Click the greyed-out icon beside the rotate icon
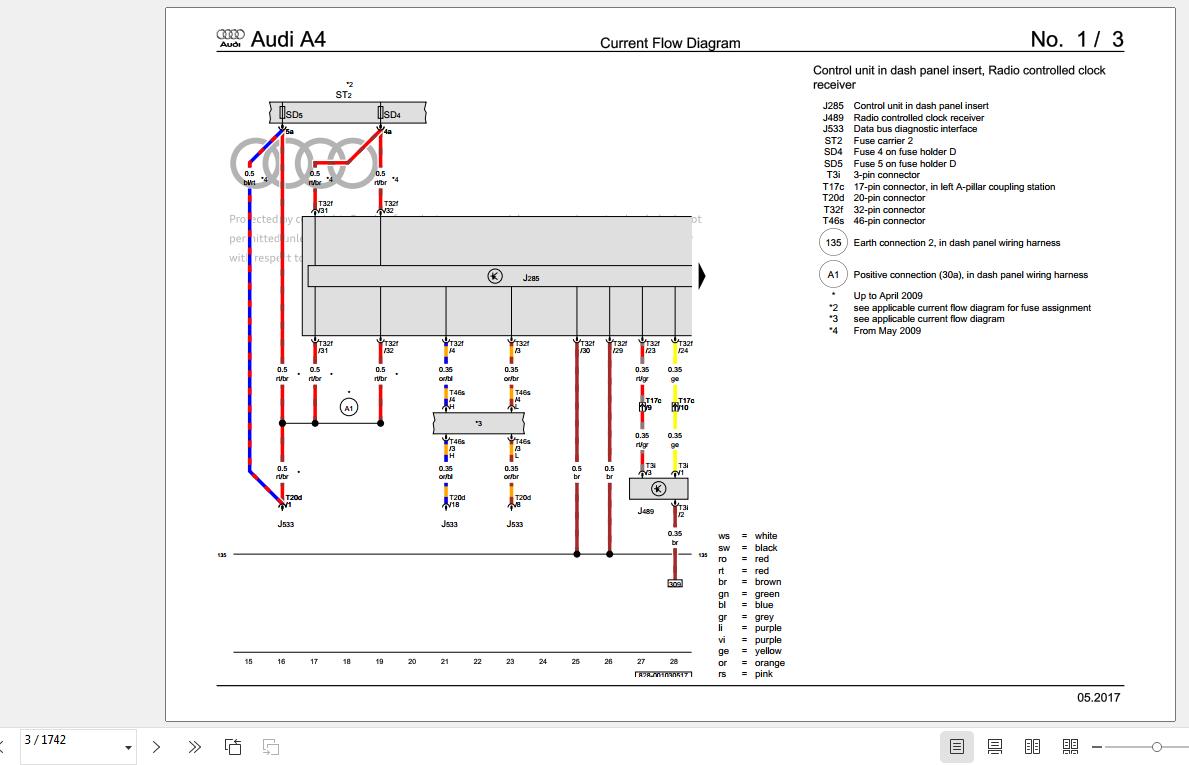1189x765 pixels. pos(271,747)
